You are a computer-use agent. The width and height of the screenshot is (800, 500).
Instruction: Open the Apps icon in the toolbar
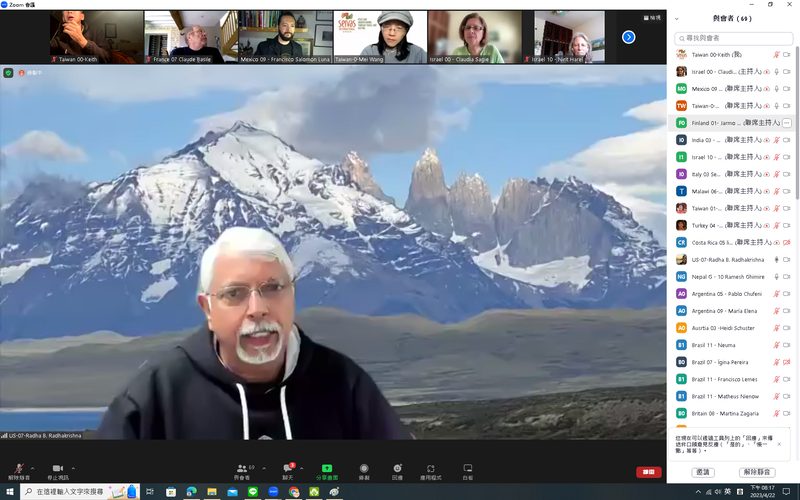[x=431, y=468]
